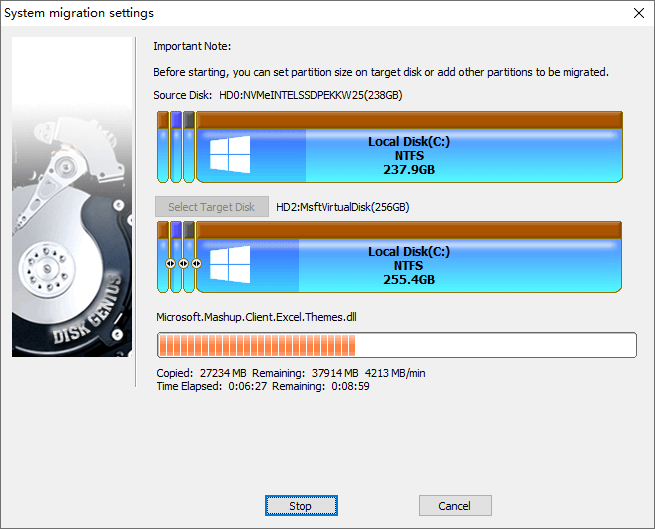This screenshot has height=529, width=655.
Task: Click the 4213 MB/min speed value
Action: (395, 373)
